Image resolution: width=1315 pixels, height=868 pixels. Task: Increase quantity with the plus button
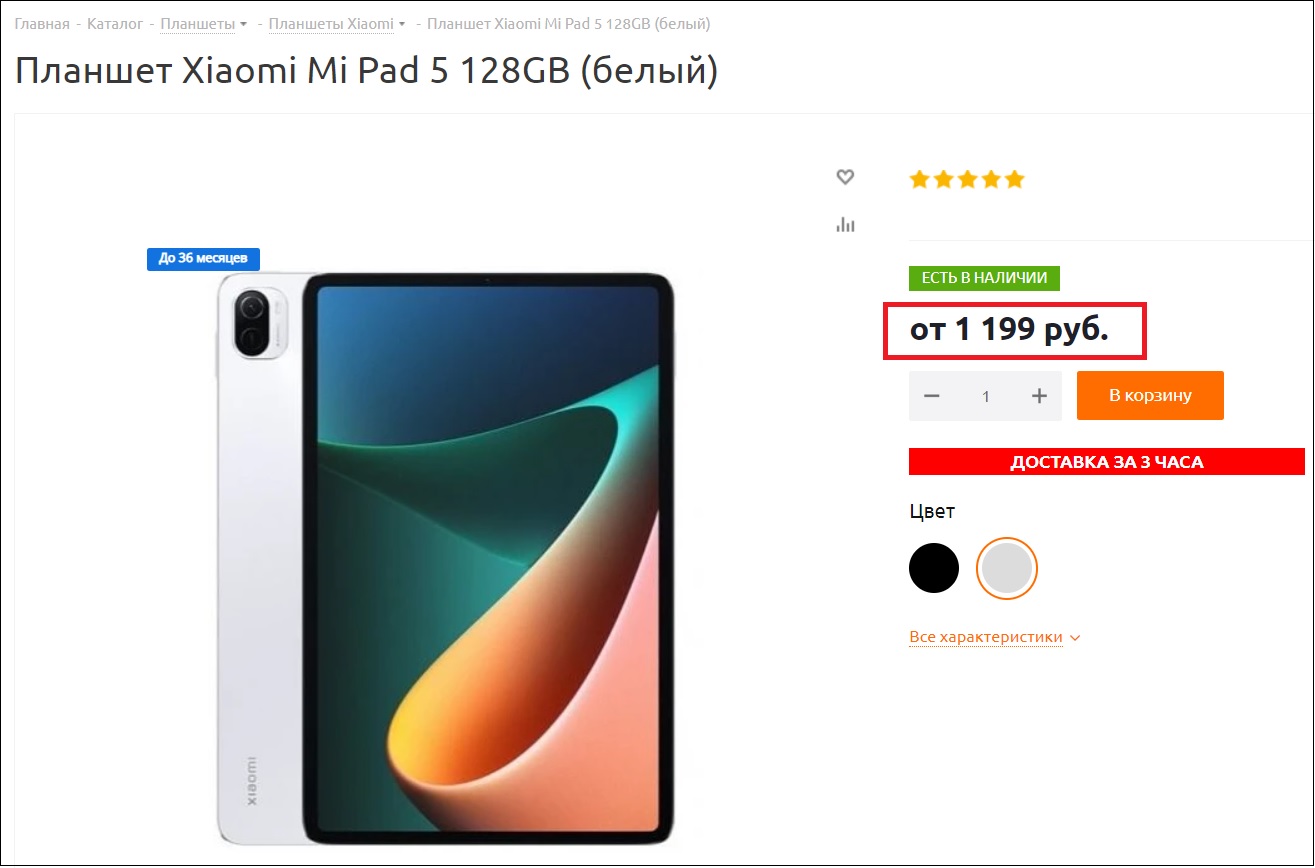pyautogui.click(x=1039, y=396)
